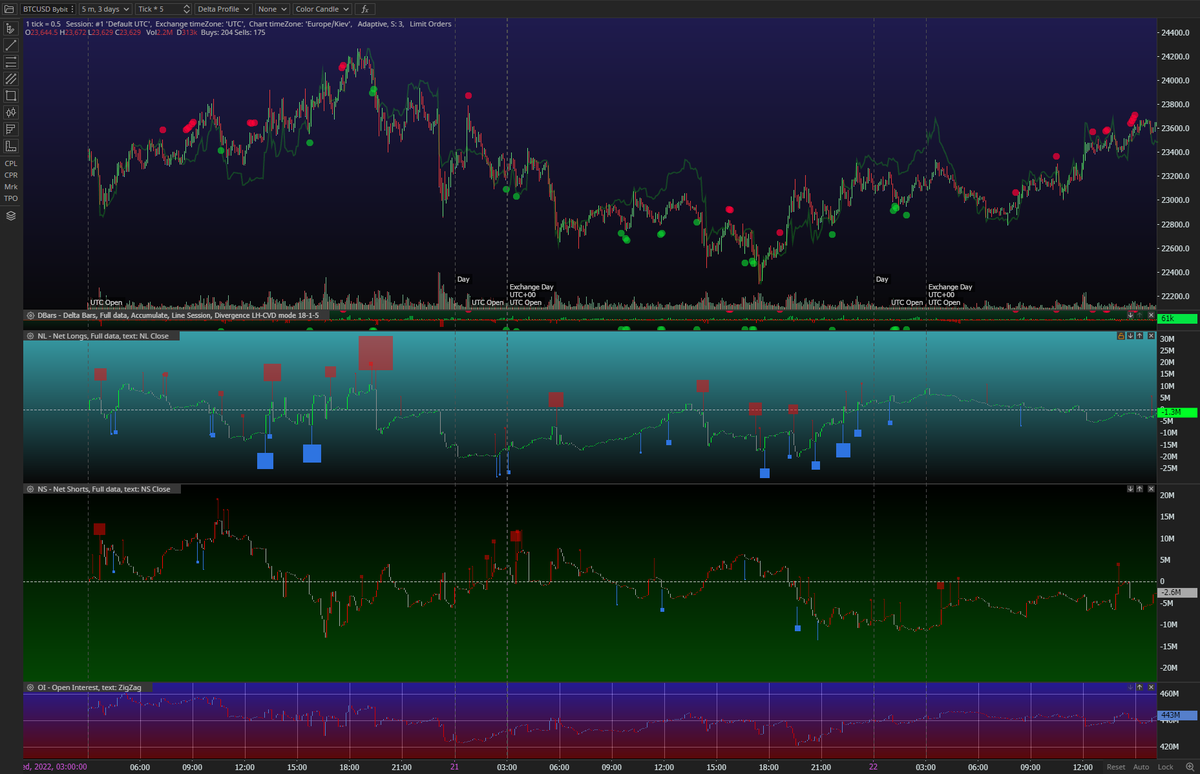
Task: Open the None dropdown in top toolbar
Action: (271, 9)
